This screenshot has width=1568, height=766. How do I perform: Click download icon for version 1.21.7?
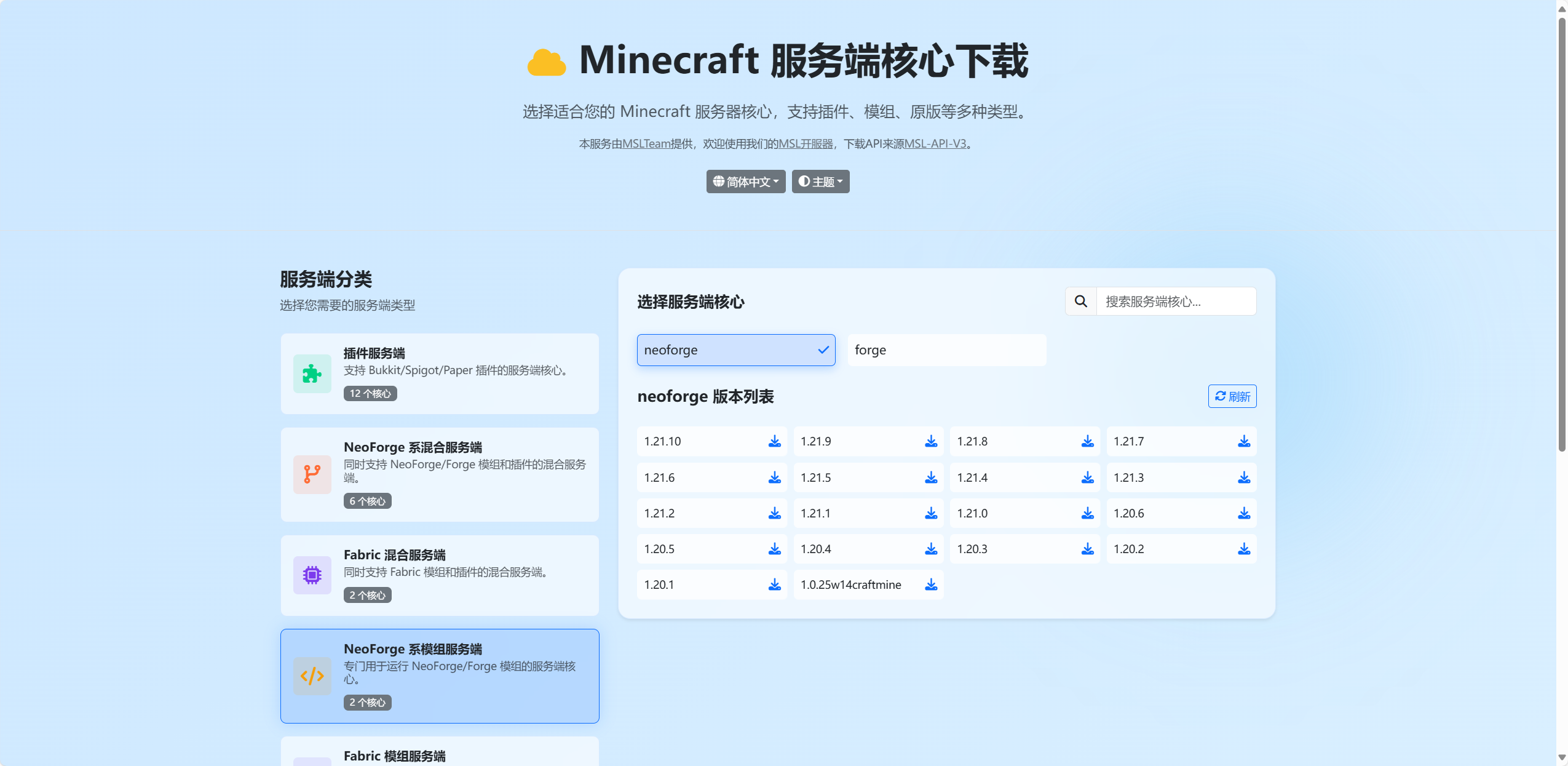pos(1243,441)
